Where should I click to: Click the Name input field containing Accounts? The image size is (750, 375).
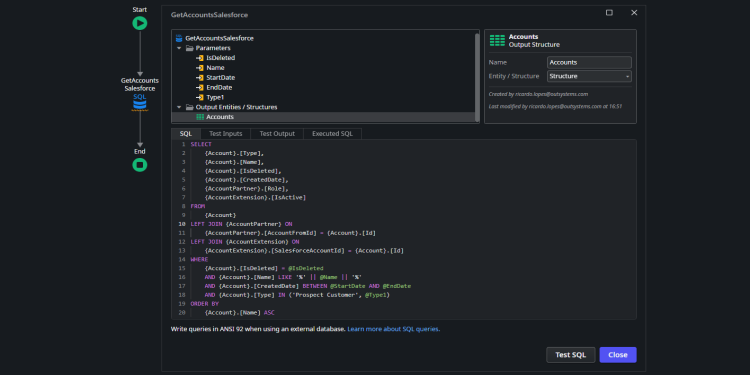click(x=589, y=62)
